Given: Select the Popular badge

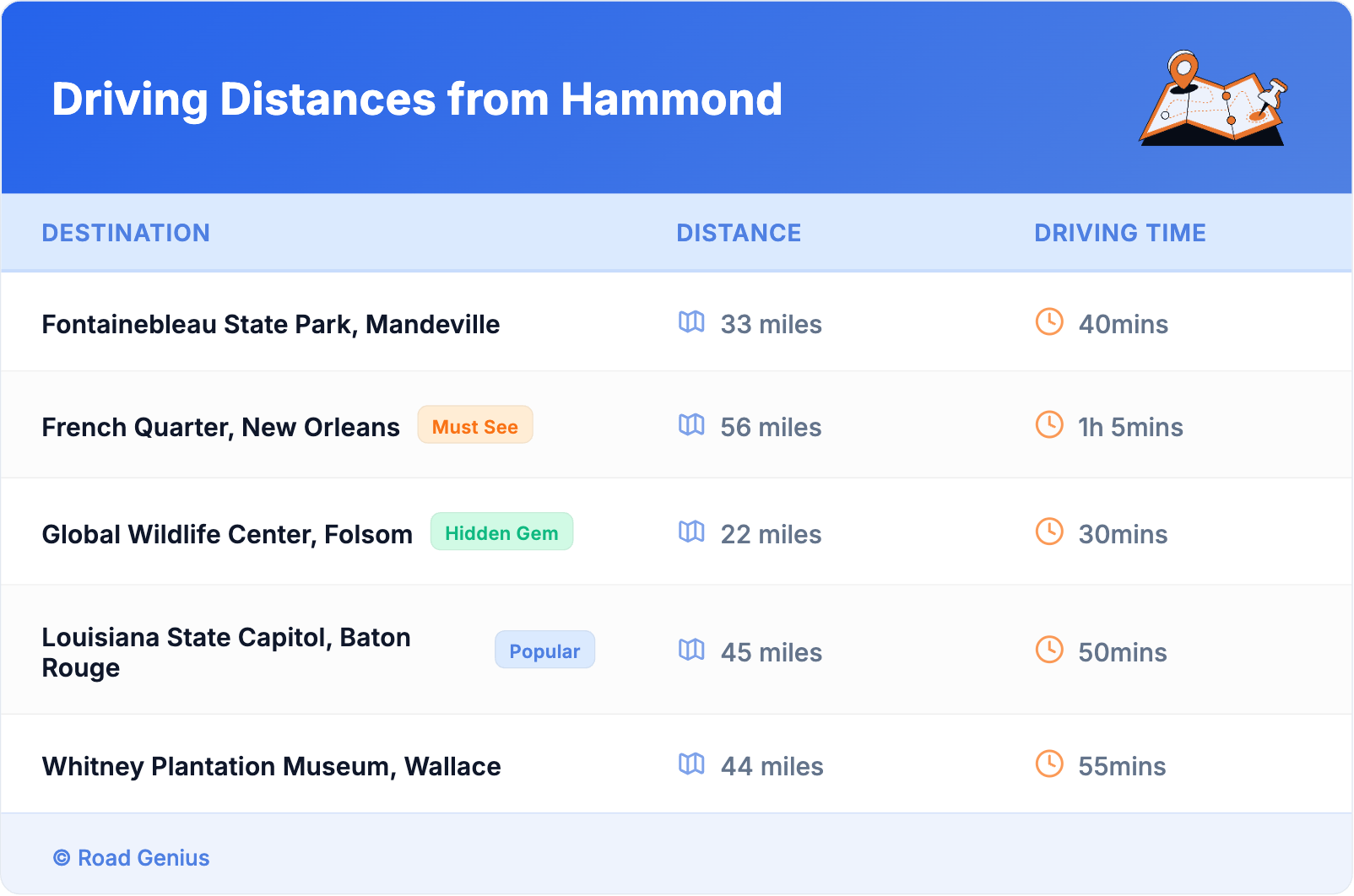Looking at the screenshot, I should click(x=544, y=650).
